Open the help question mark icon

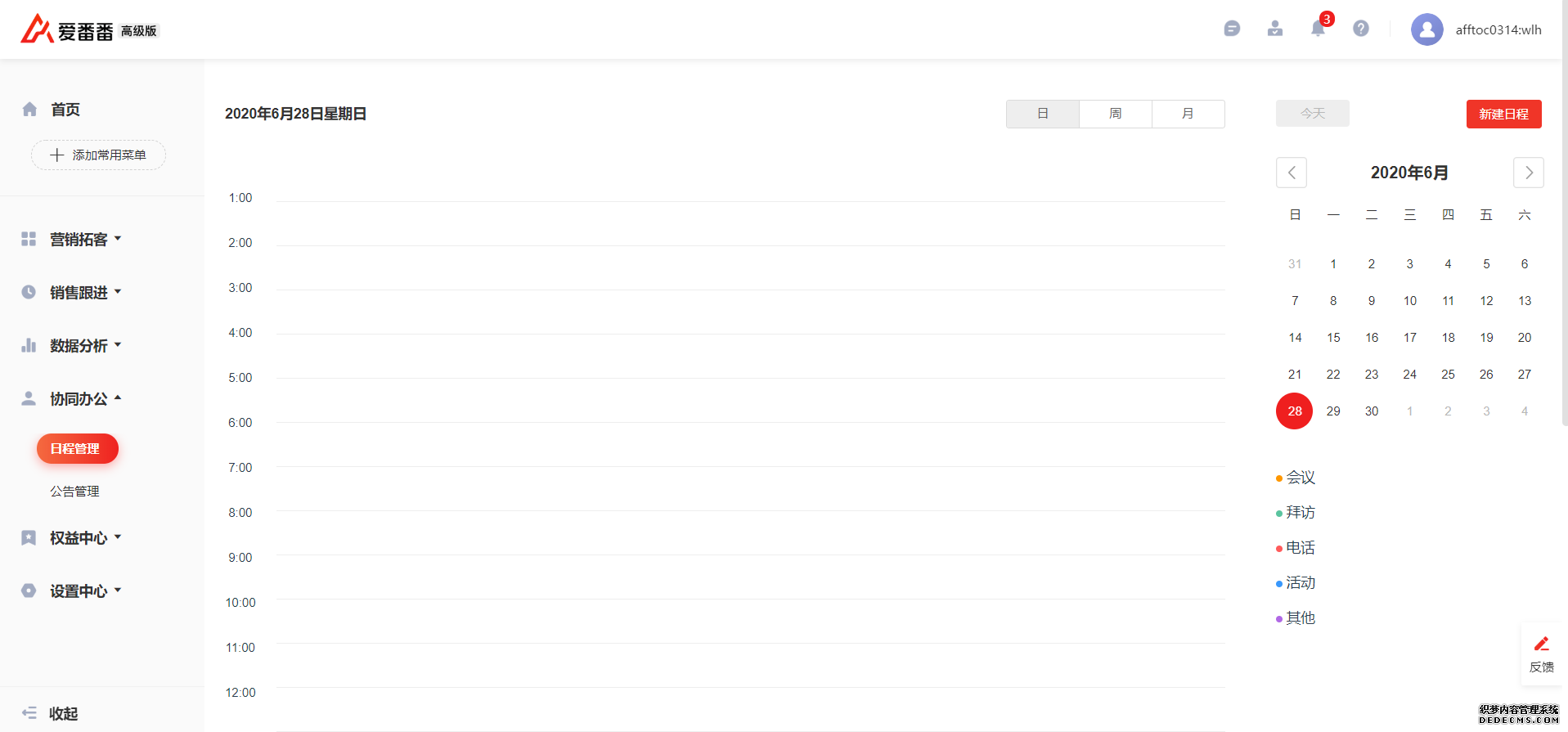(1361, 29)
